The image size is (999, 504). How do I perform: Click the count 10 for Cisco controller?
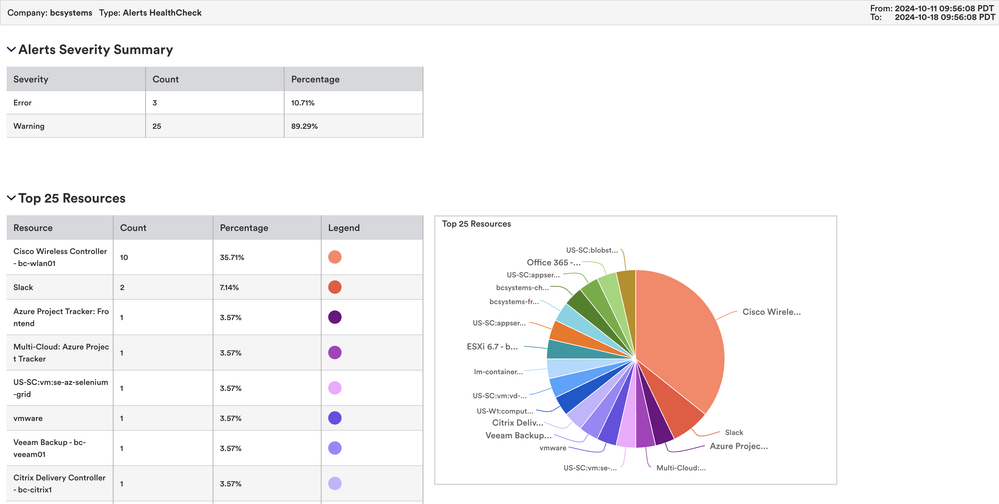124,257
